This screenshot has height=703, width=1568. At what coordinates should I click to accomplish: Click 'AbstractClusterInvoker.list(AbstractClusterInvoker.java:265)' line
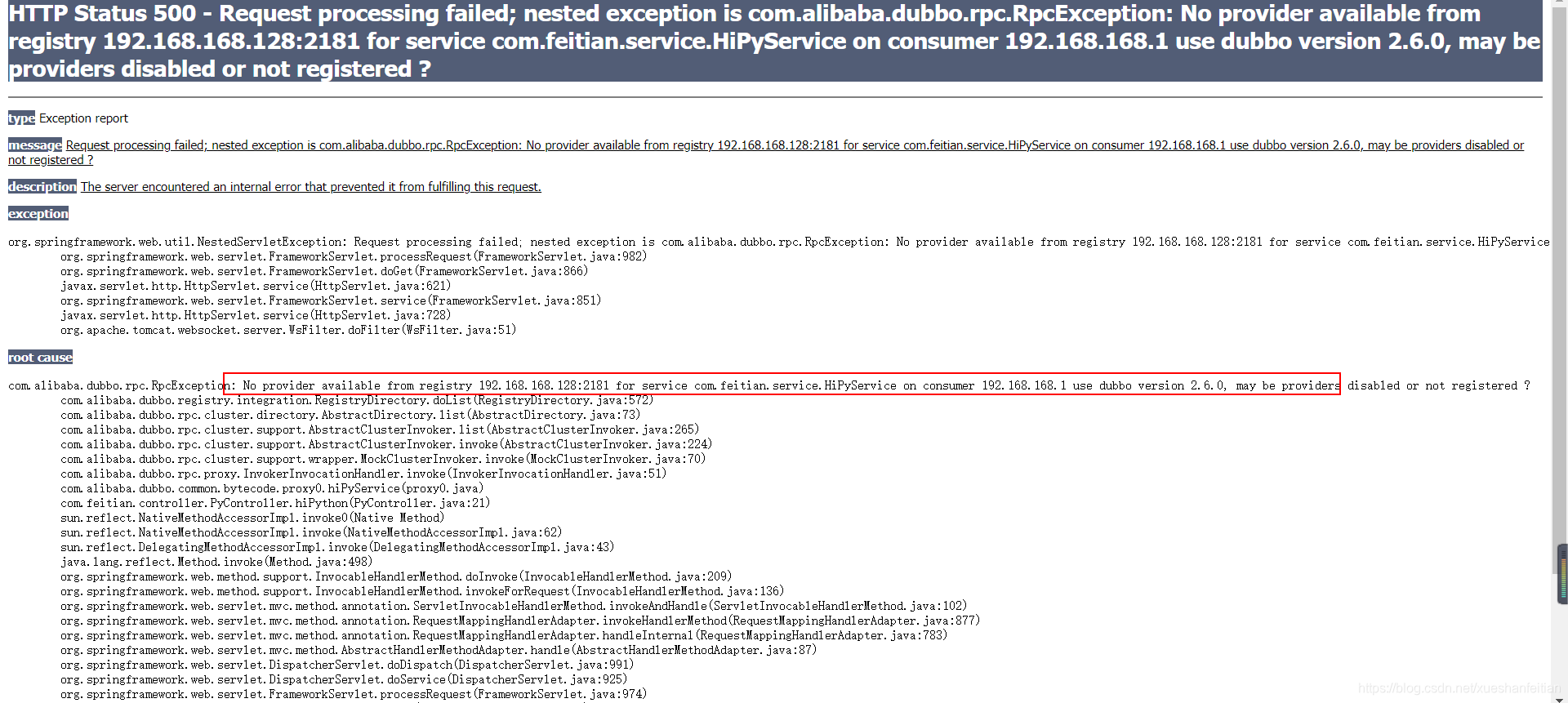pyautogui.click(x=380, y=429)
